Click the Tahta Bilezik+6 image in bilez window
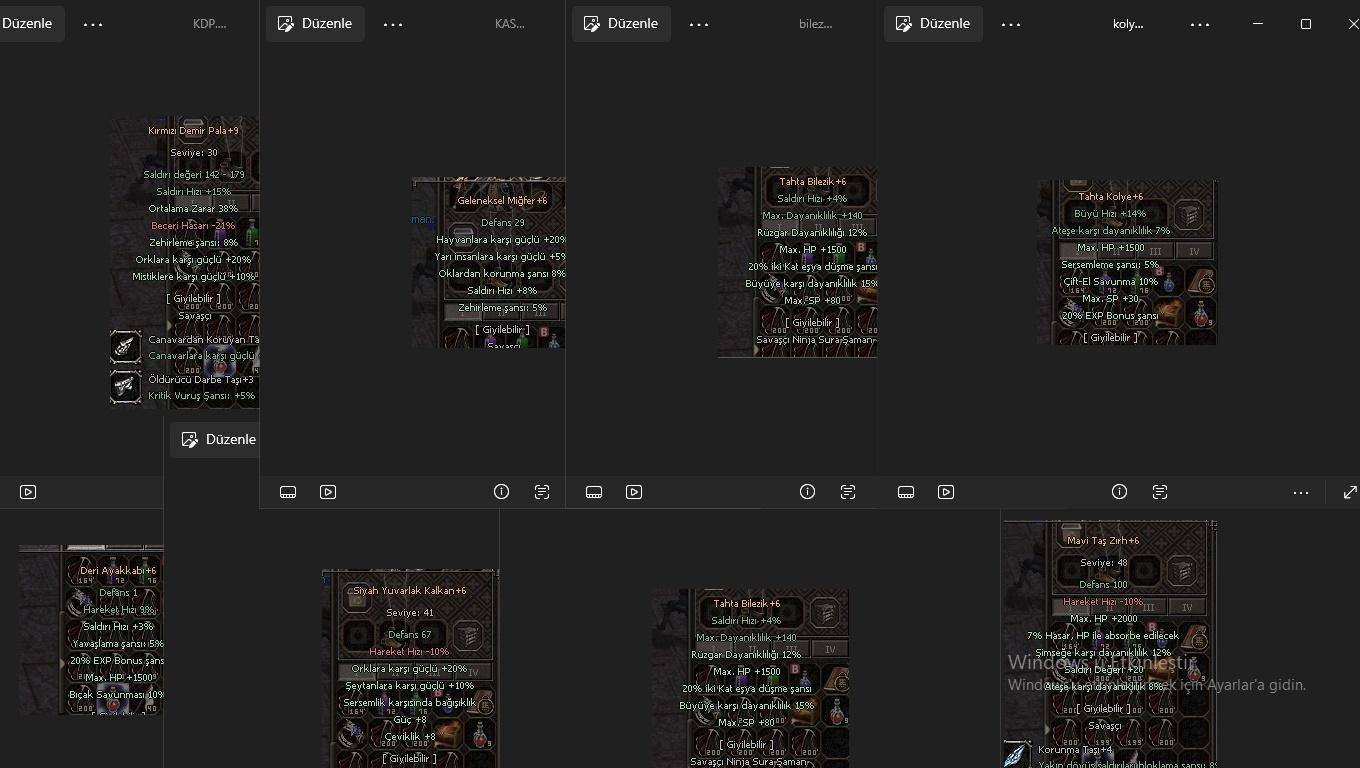Viewport: 1360px width, 768px height. (797, 262)
